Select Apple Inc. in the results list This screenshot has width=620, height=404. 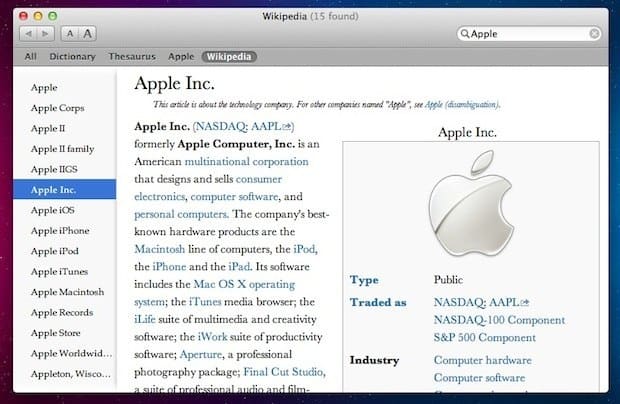(65, 190)
